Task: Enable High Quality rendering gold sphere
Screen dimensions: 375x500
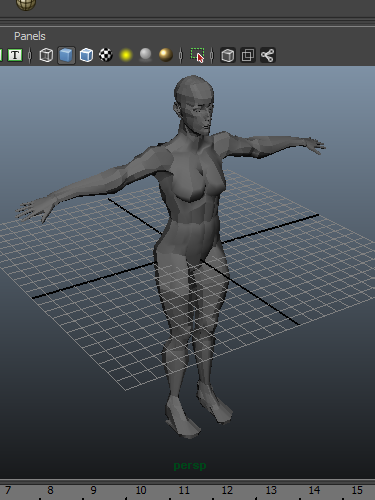Action: point(166,55)
